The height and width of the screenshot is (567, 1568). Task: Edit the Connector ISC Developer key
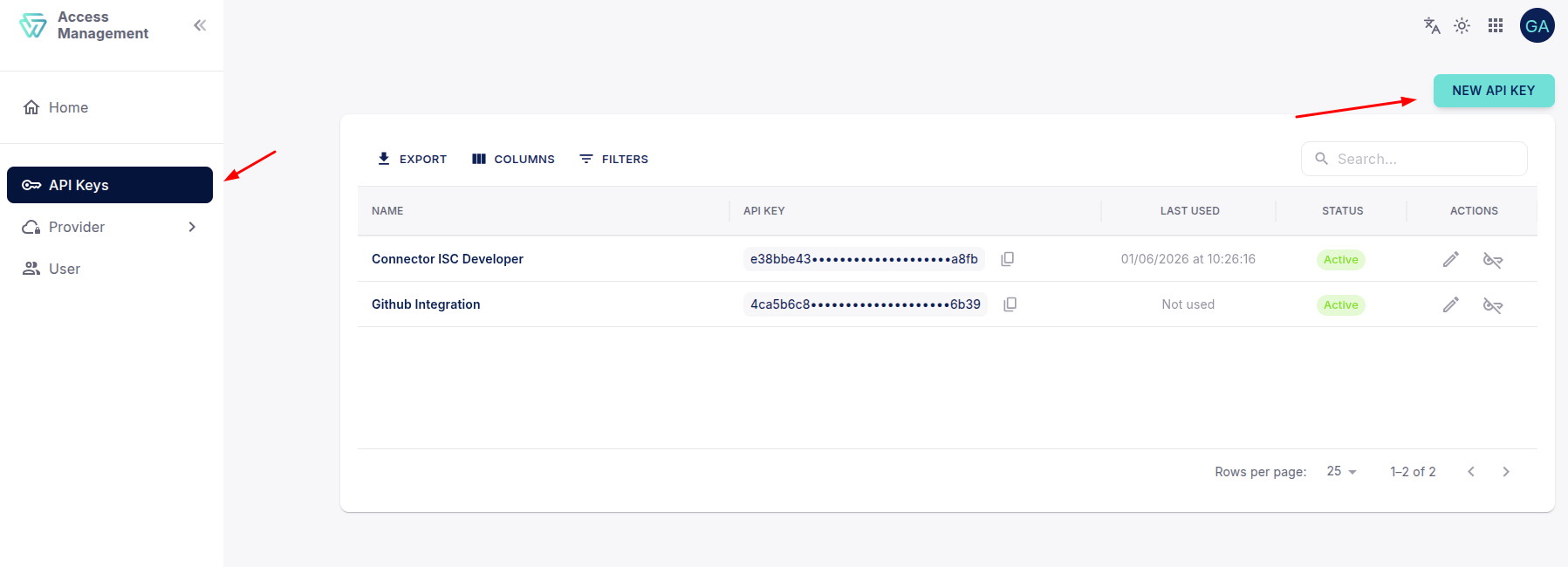1450,260
